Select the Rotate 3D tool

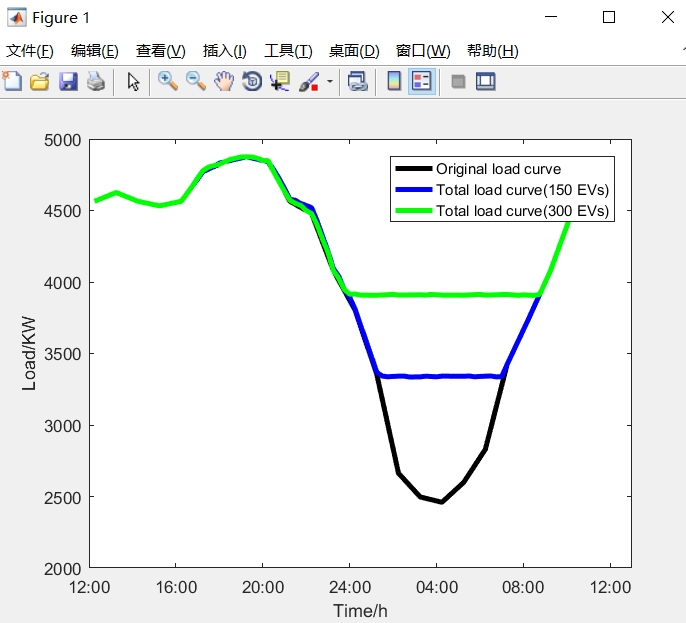(252, 81)
